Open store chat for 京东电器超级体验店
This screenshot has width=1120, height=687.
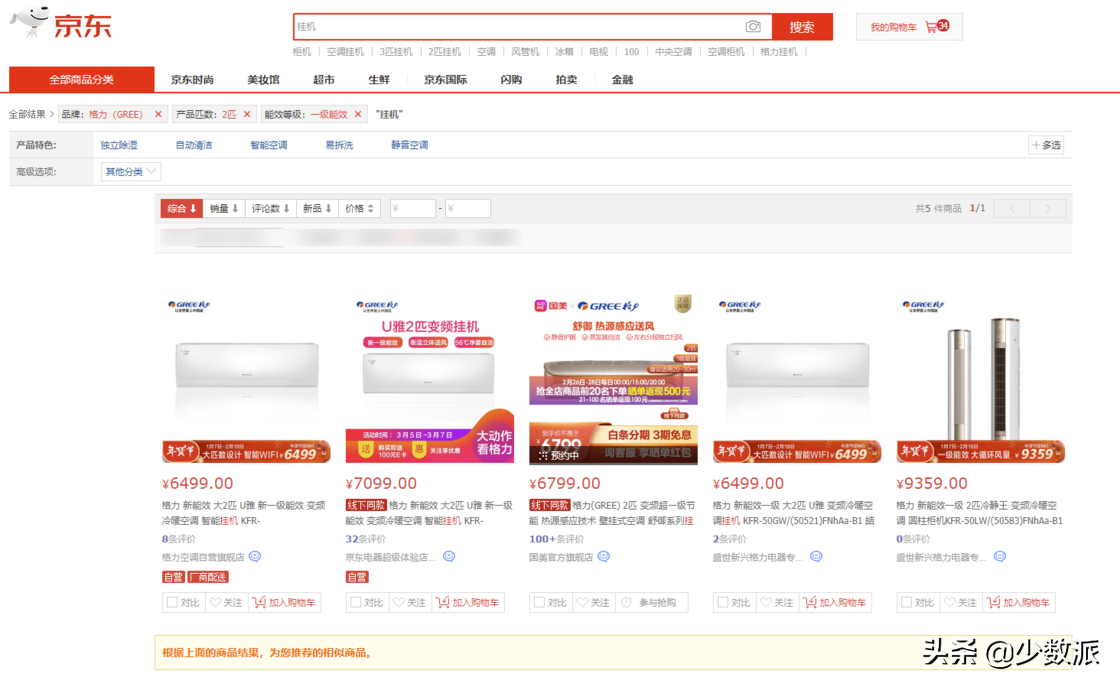[449, 556]
